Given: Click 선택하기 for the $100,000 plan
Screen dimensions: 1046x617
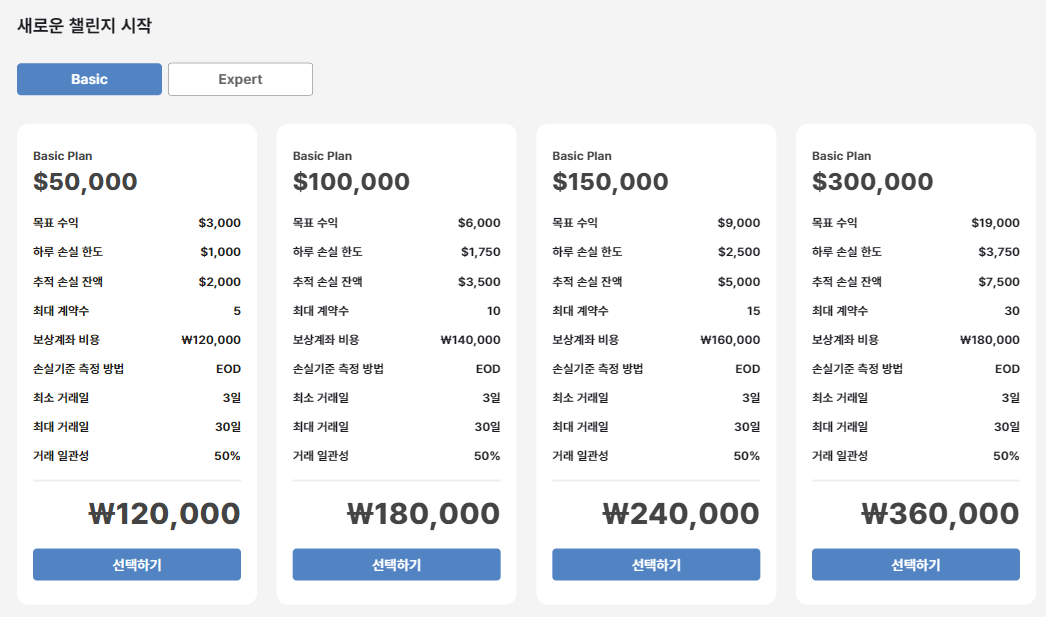Looking at the screenshot, I should coord(396,565).
